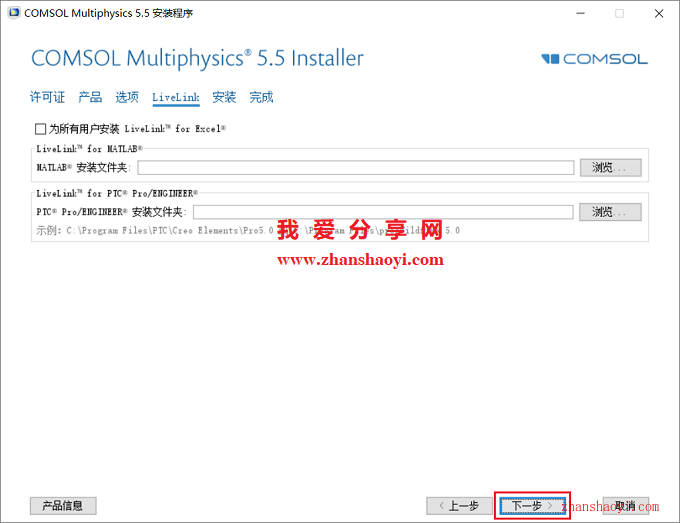Select the LiveLink tab
This screenshot has width=680, height=523.
point(176,98)
